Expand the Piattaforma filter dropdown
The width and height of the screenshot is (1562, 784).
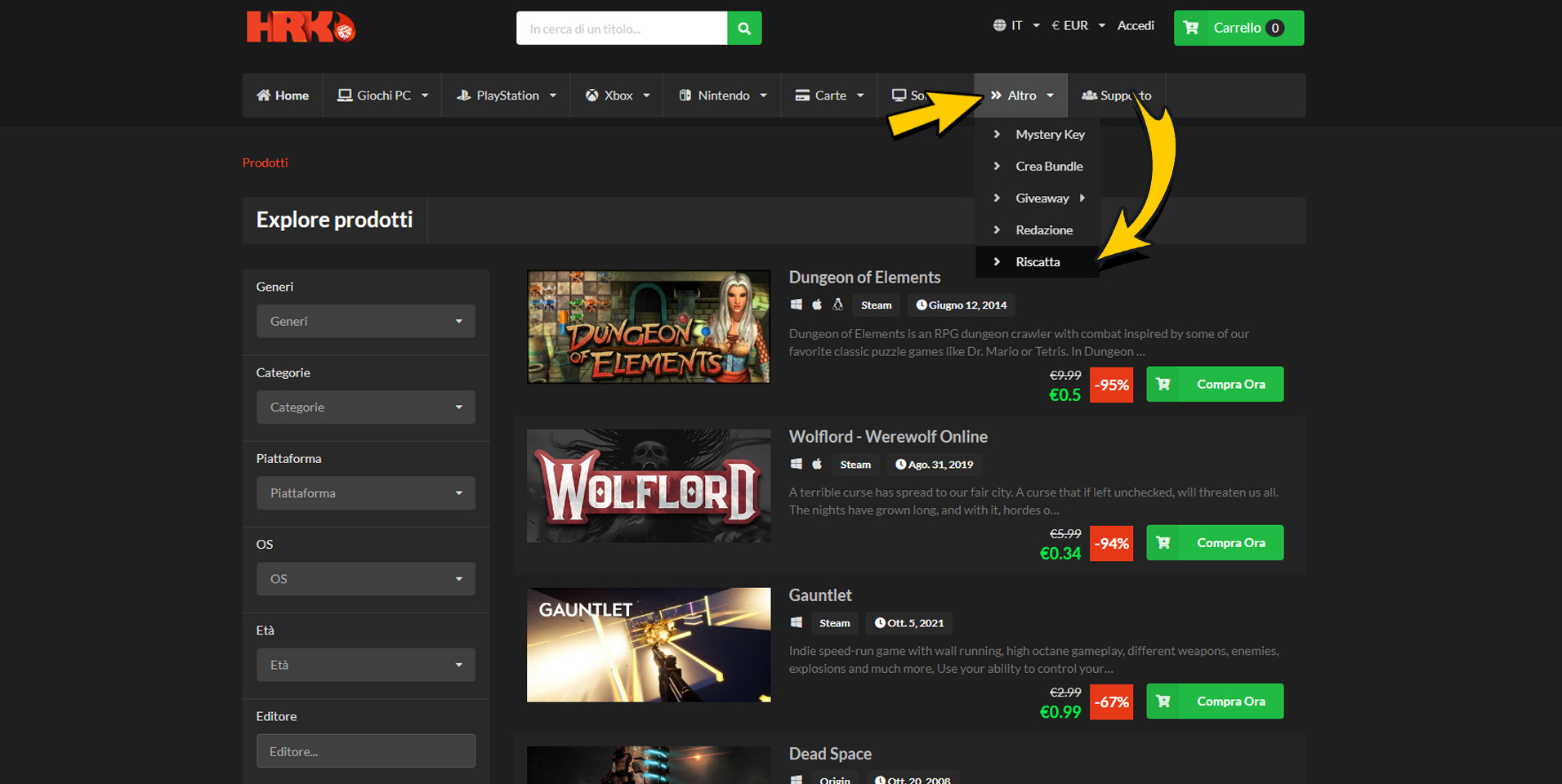click(365, 493)
